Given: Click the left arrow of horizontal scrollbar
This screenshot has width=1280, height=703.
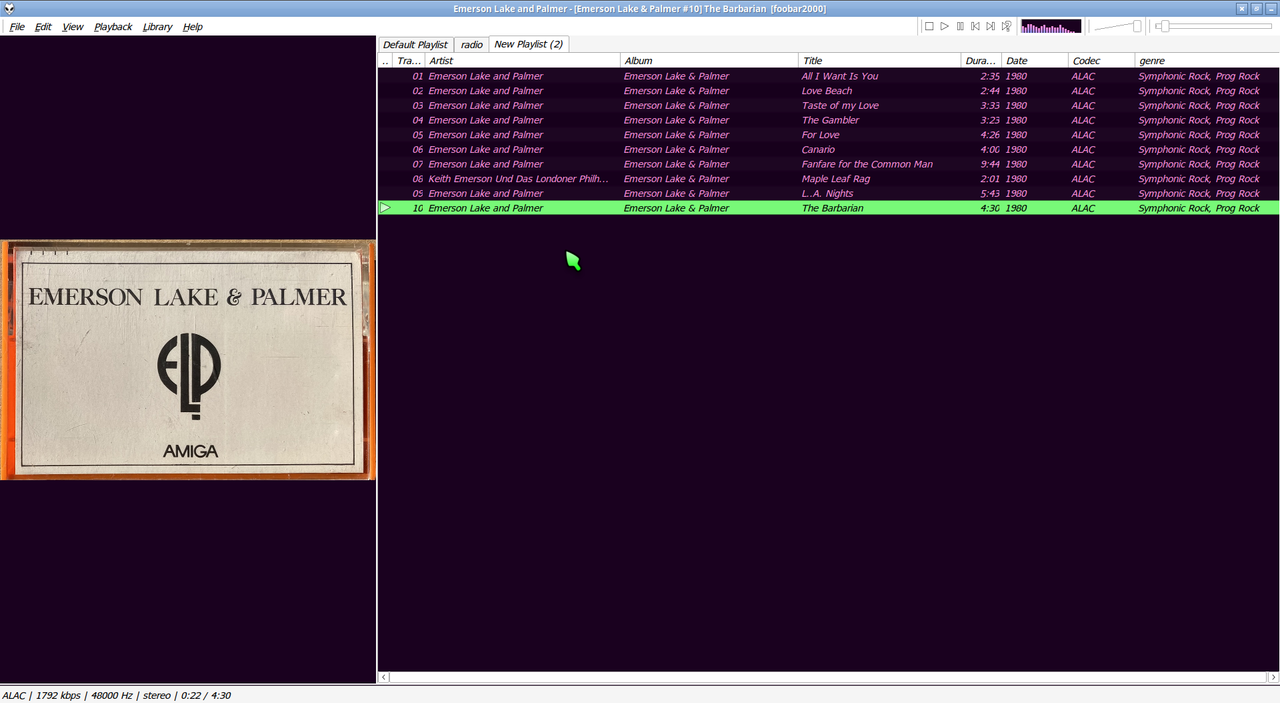Looking at the screenshot, I should (x=384, y=677).
